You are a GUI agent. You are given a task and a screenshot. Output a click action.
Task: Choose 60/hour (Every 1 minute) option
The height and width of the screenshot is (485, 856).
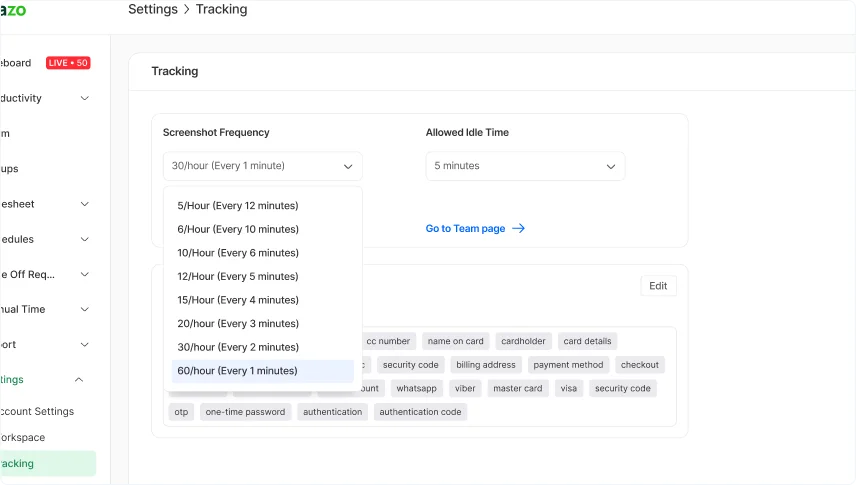tap(238, 371)
